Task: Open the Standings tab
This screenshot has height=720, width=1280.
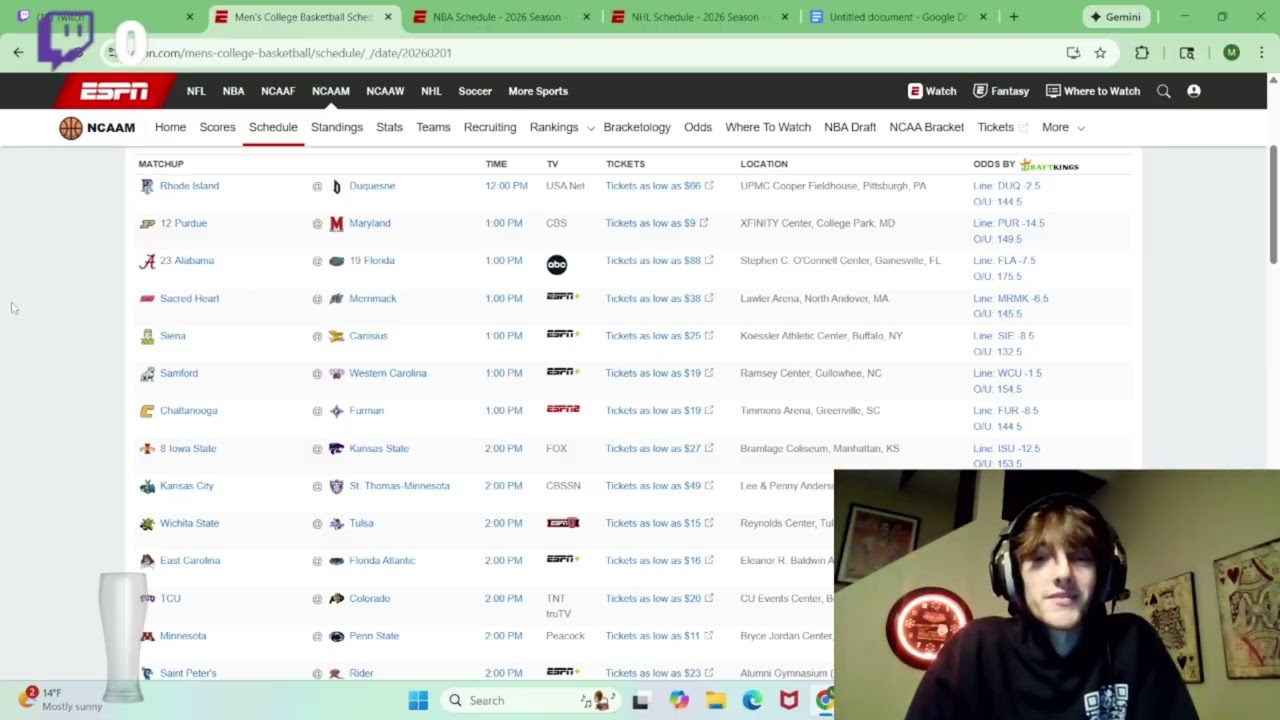Action: 337,128
